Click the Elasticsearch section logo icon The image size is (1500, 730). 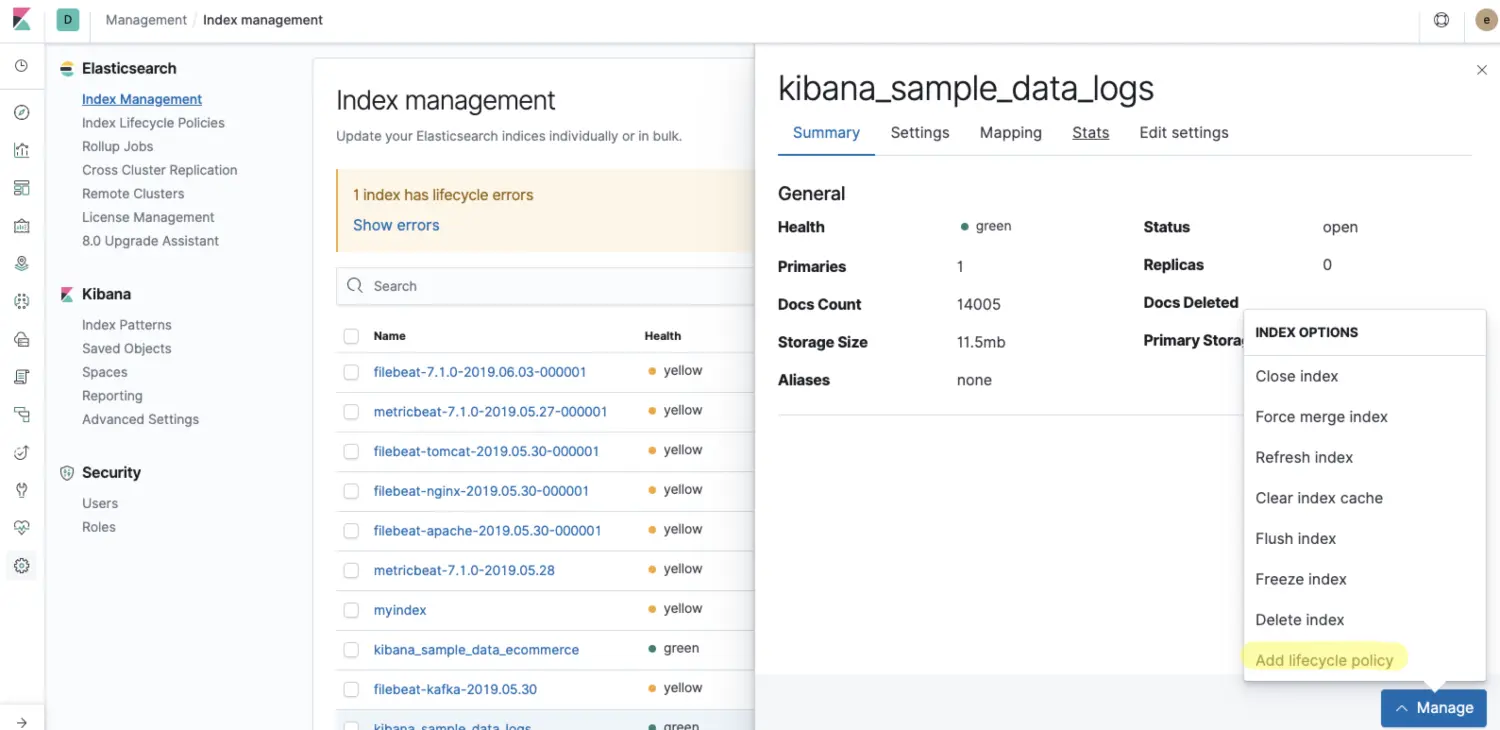click(x=67, y=69)
